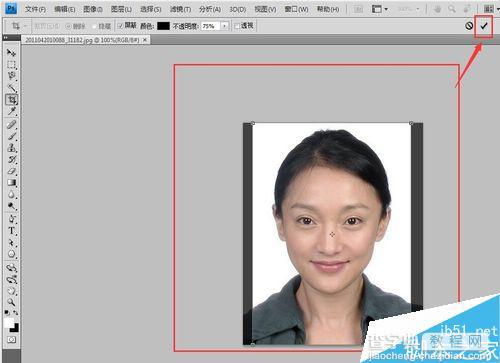Viewport: 500px width, 363px height.
Task: Open the 选择(S) menu
Action: [151, 9]
